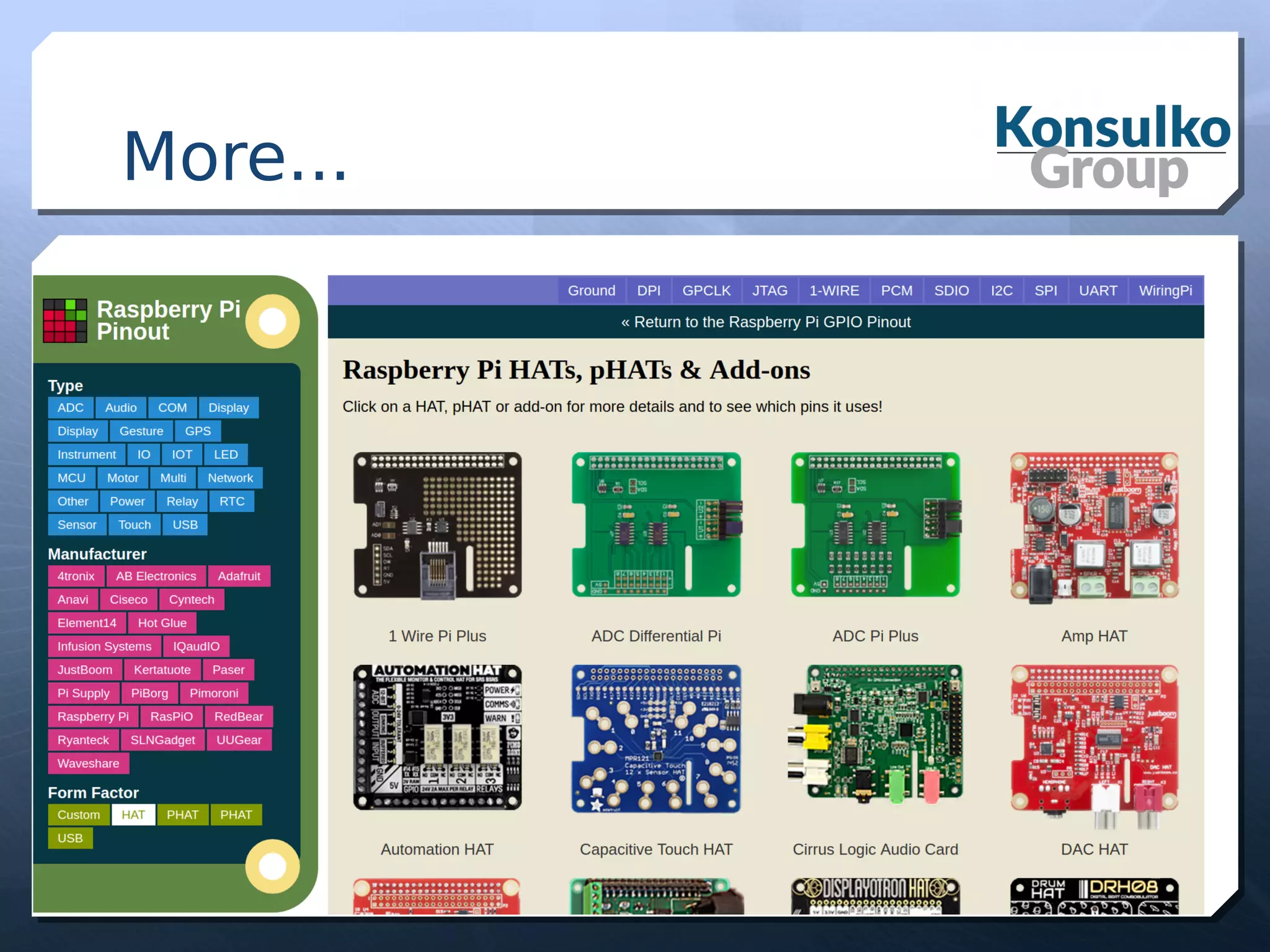Click the 1 Wire Pi Plus label
This screenshot has height=952, width=1270.
[437, 637]
